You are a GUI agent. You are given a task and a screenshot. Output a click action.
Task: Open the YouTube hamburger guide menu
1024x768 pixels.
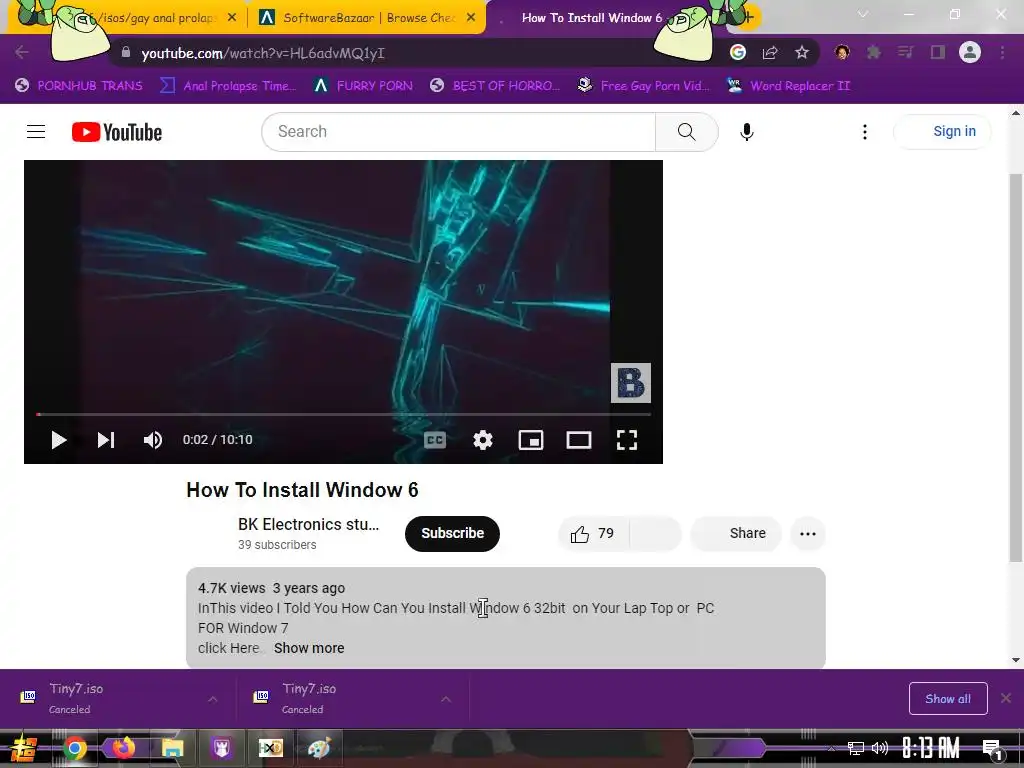point(36,132)
